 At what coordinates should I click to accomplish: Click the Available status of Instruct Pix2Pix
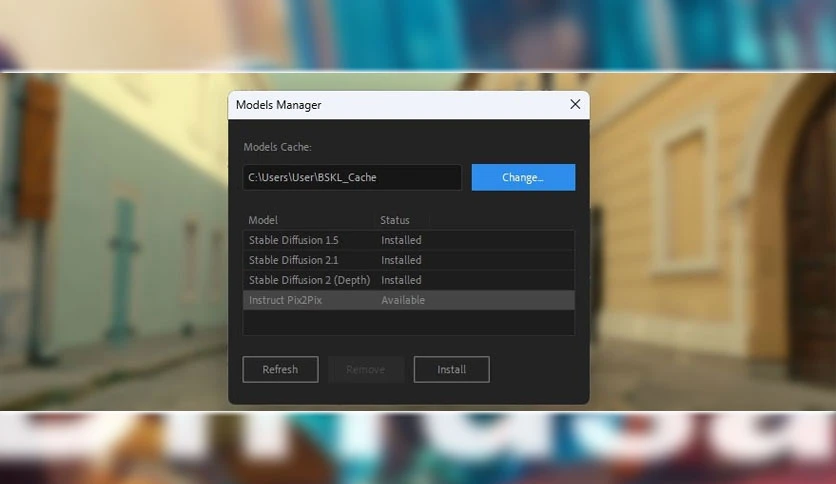(403, 300)
